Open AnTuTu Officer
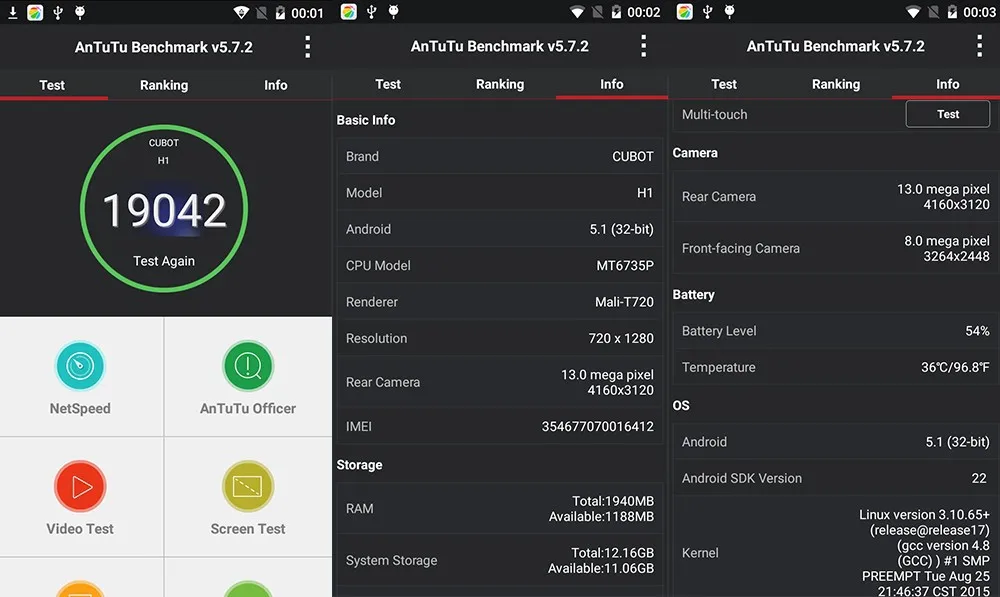 pyautogui.click(x=248, y=378)
